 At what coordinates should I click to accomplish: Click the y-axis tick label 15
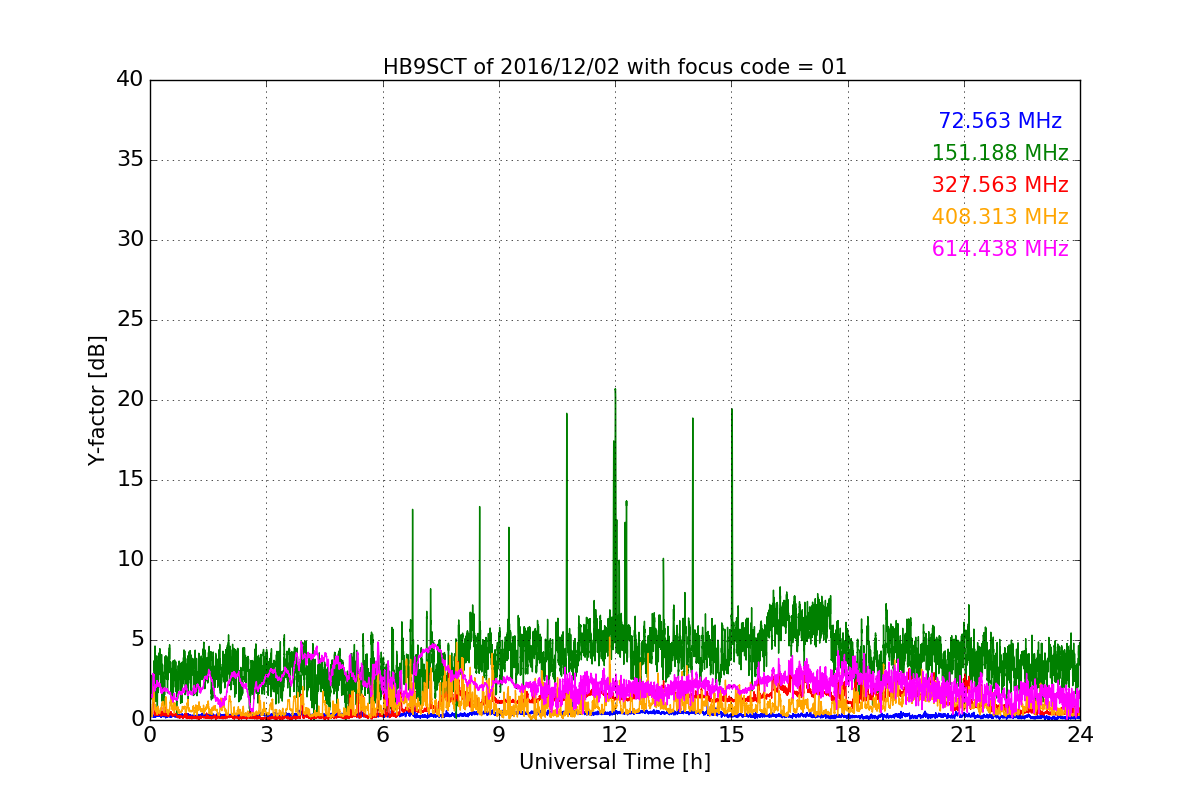[x=130, y=480]
